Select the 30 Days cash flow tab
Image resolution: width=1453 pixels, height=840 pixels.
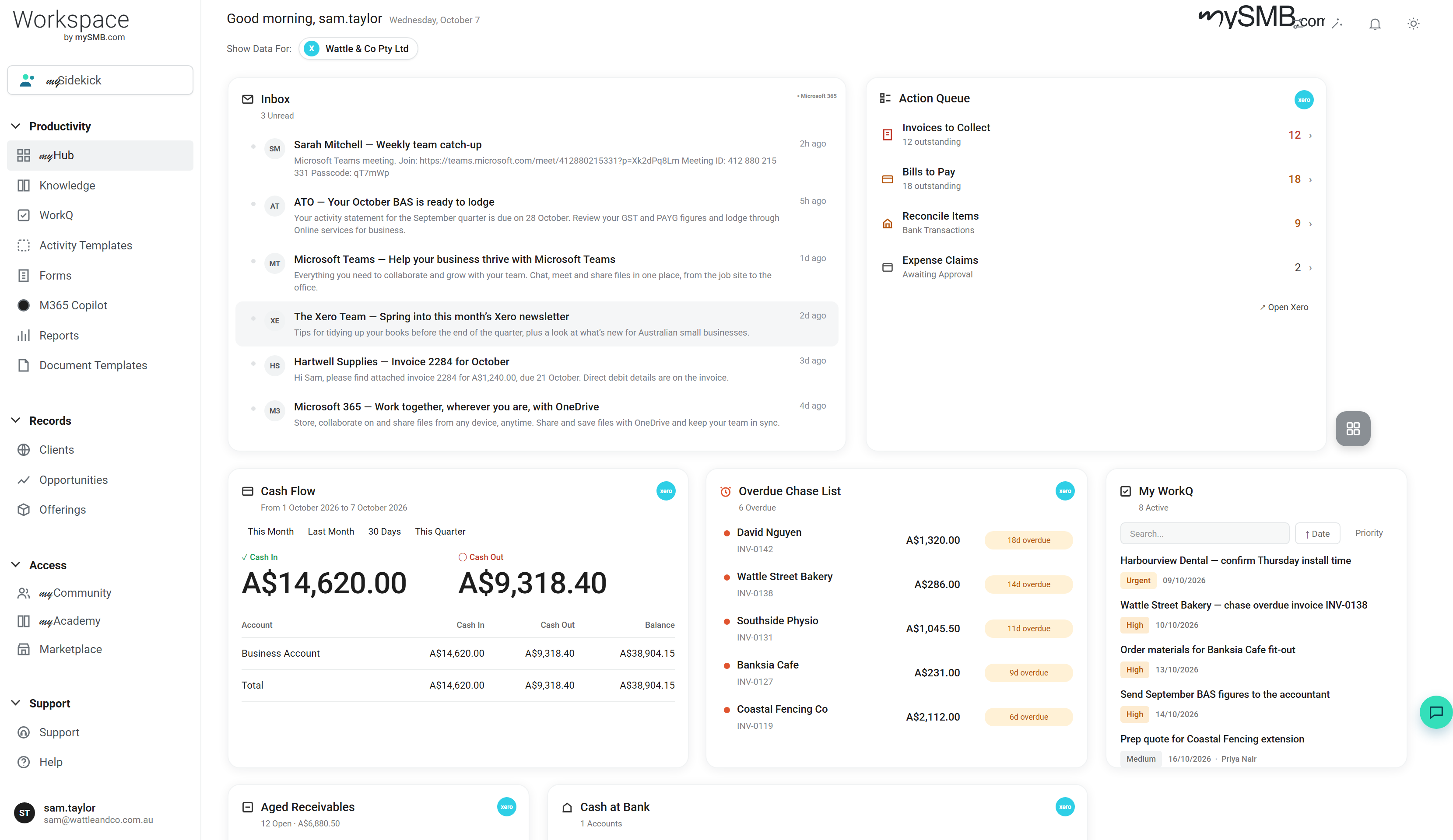pos(385,532)
